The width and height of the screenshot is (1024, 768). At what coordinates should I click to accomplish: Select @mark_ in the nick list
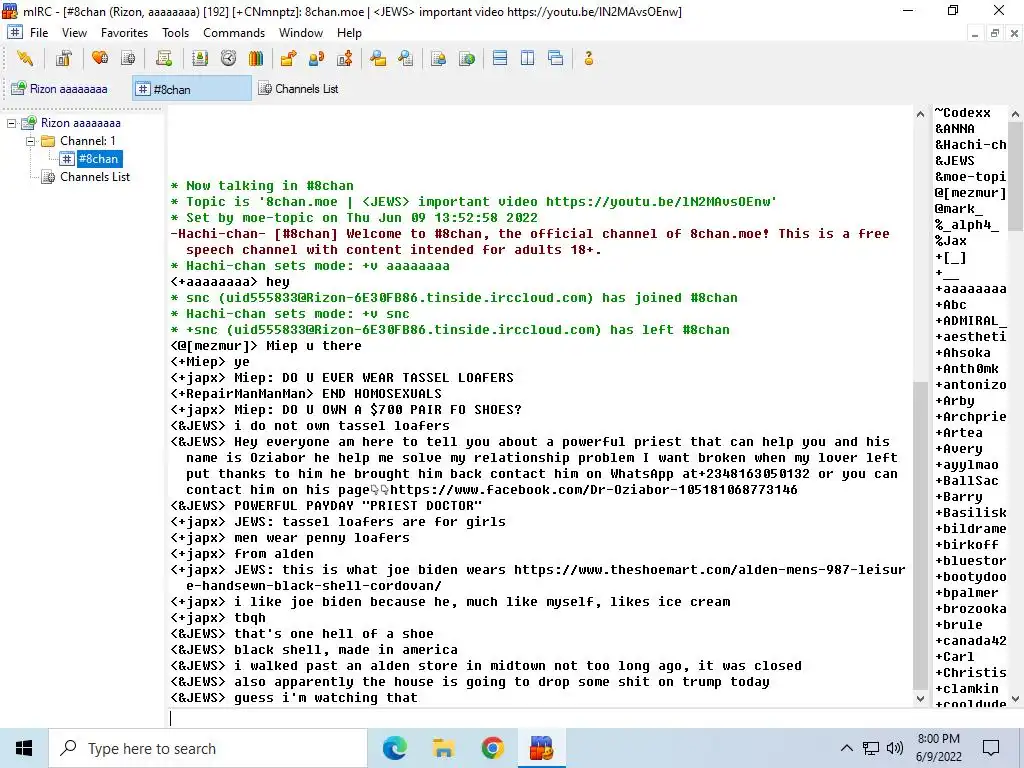tap(959, 209)
